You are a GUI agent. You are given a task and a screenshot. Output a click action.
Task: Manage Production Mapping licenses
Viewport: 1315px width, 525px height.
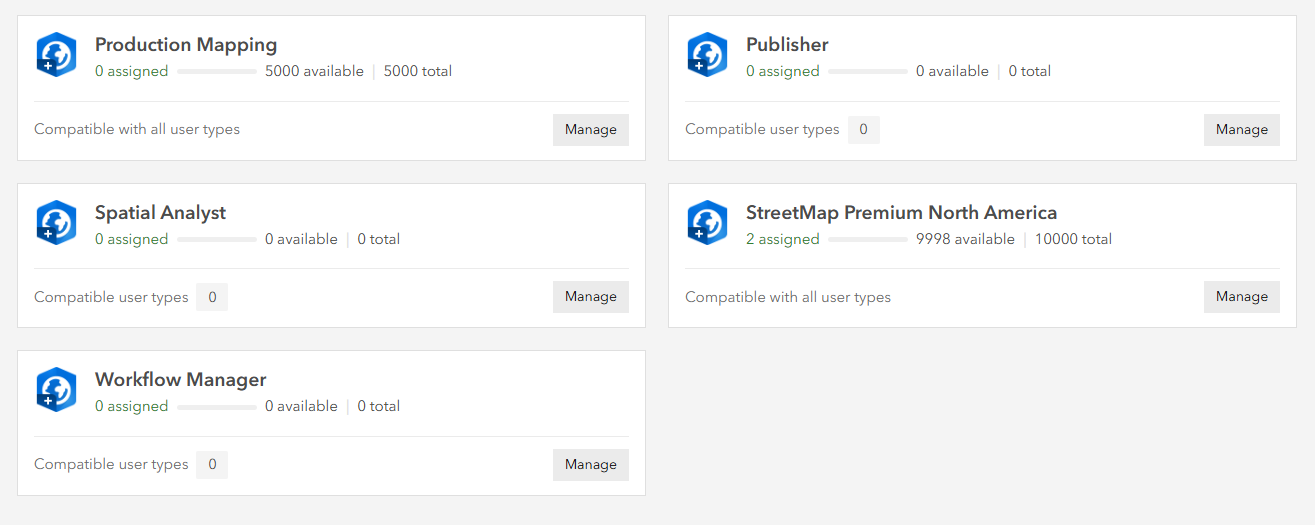(591, 129)
